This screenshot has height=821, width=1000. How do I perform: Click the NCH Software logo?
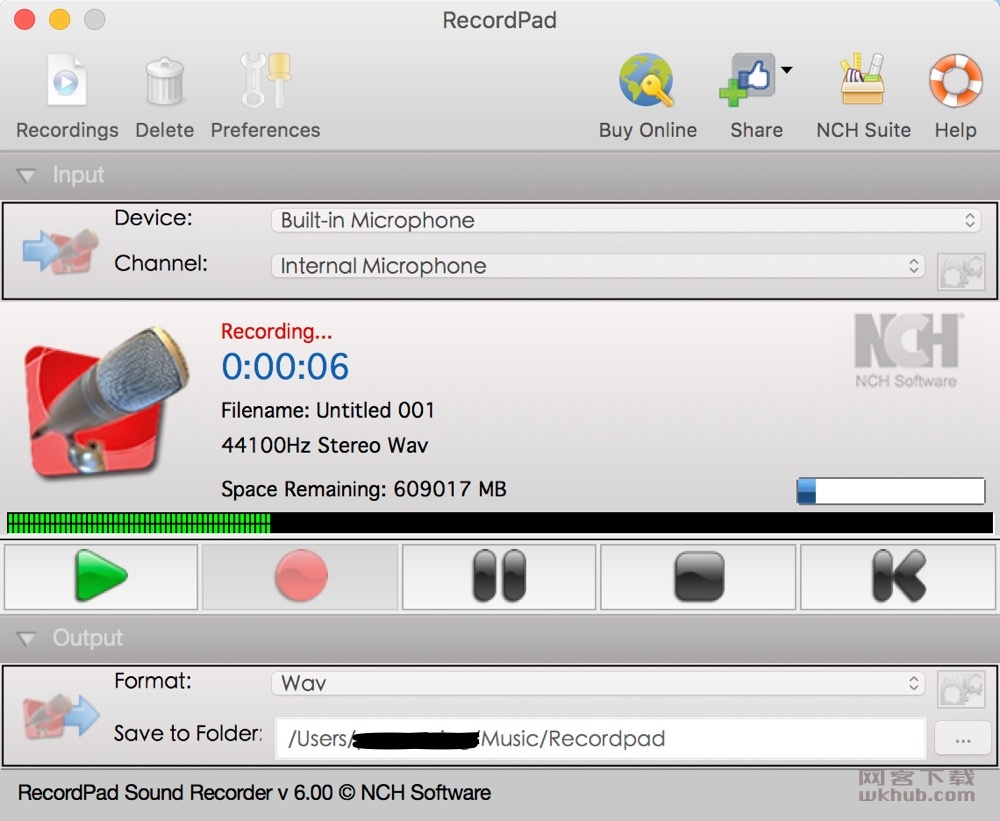click(x=906, y=350)
